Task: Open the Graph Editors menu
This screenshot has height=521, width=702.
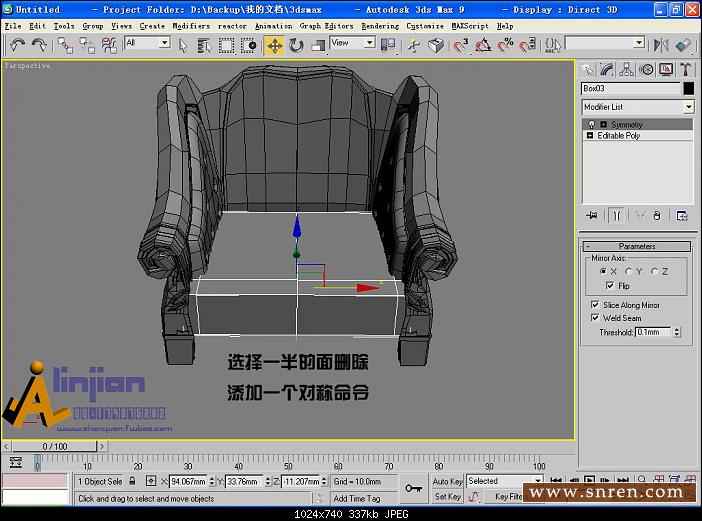Action: [325, 26]
